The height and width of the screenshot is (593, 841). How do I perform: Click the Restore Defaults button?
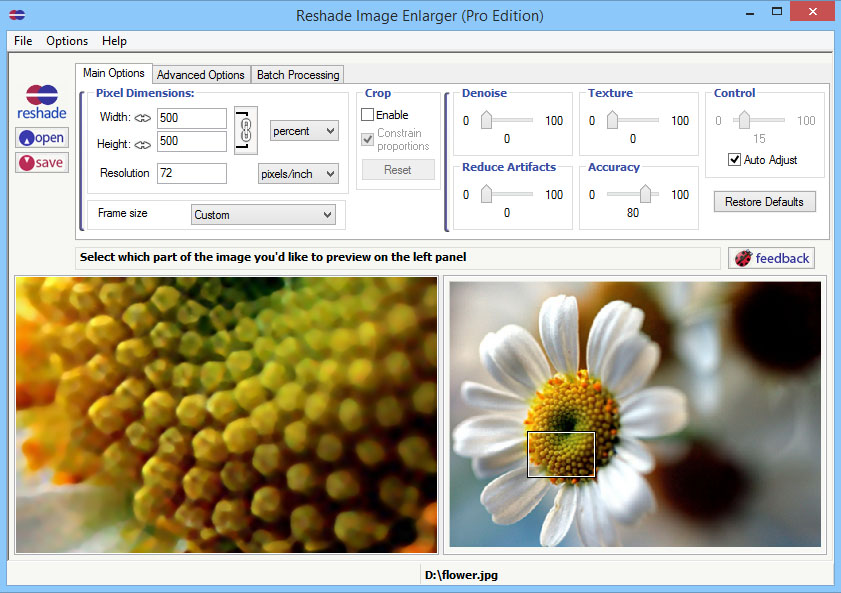[764, 201]
